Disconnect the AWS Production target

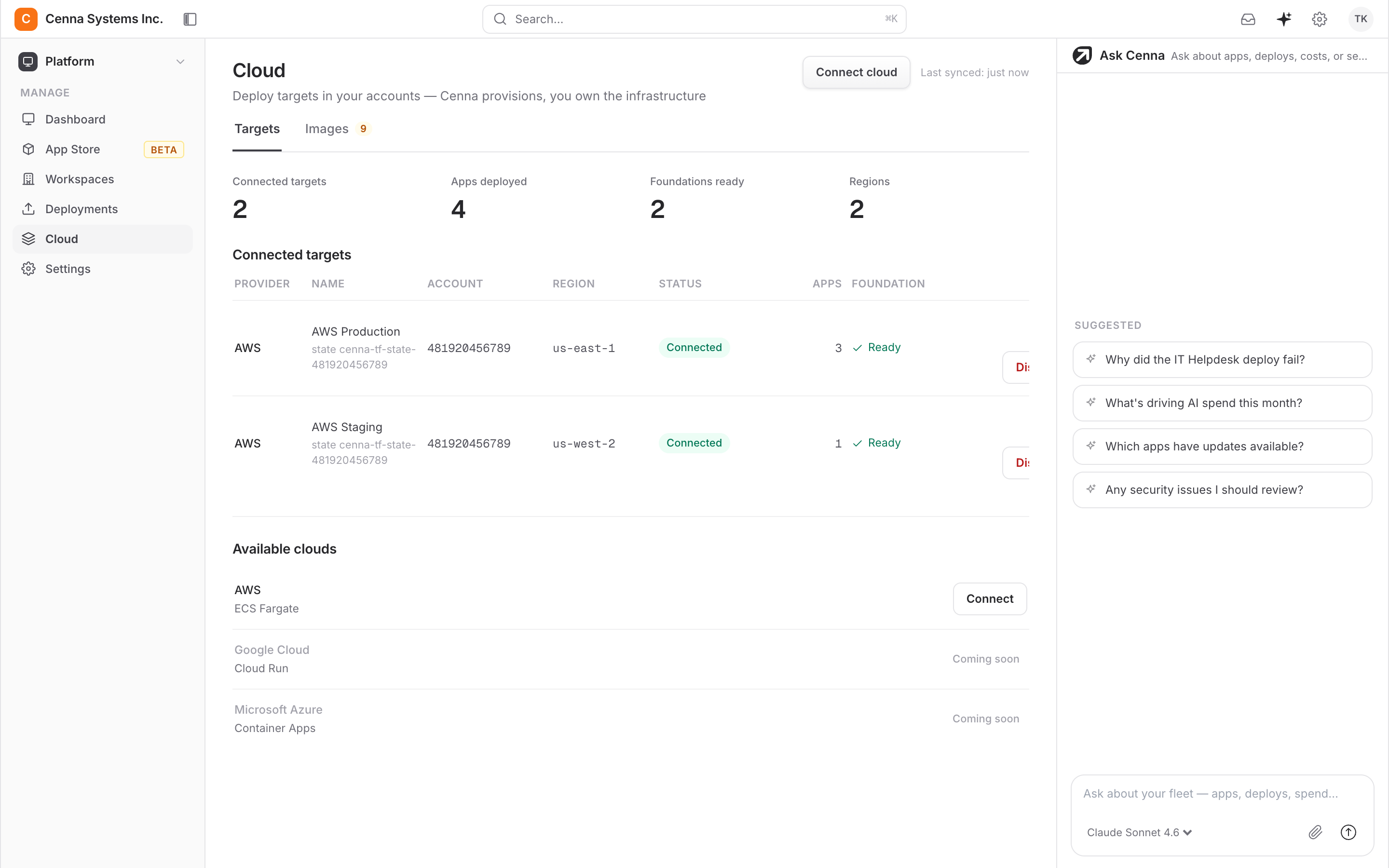pyautogui.click(x=1017, y=367)
